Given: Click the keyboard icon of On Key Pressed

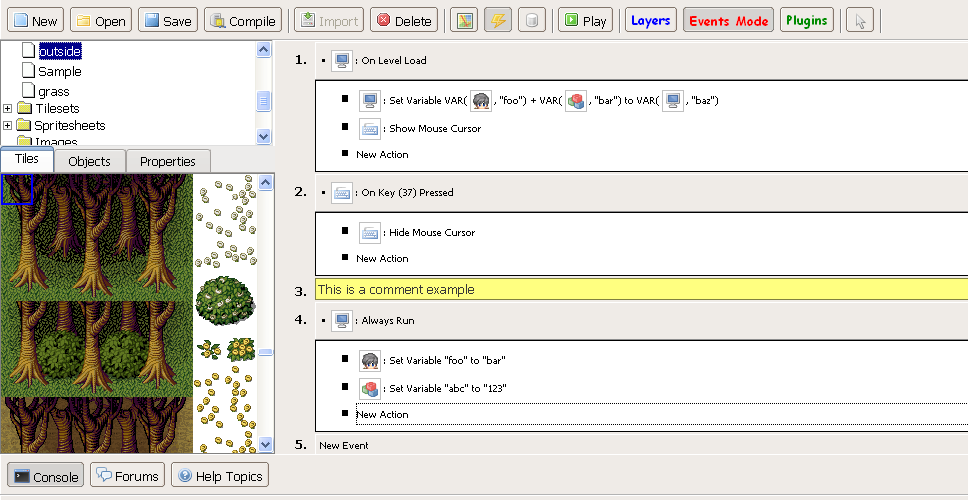Looking at the screenshot, I should pyautogui.click(x=341, y=193).
